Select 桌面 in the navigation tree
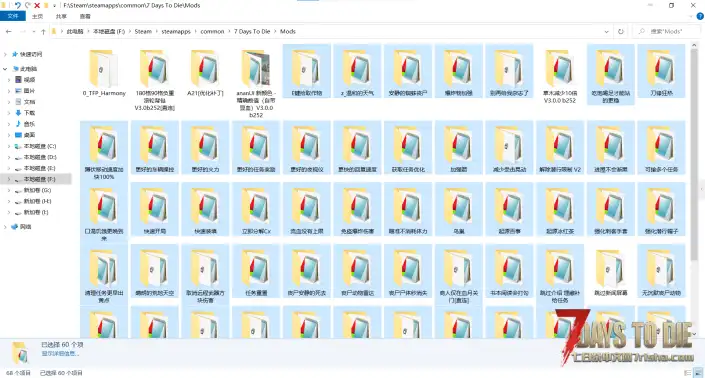Image resolution: width=705 pixels, height=378 pixels. (x=30, y=135)
